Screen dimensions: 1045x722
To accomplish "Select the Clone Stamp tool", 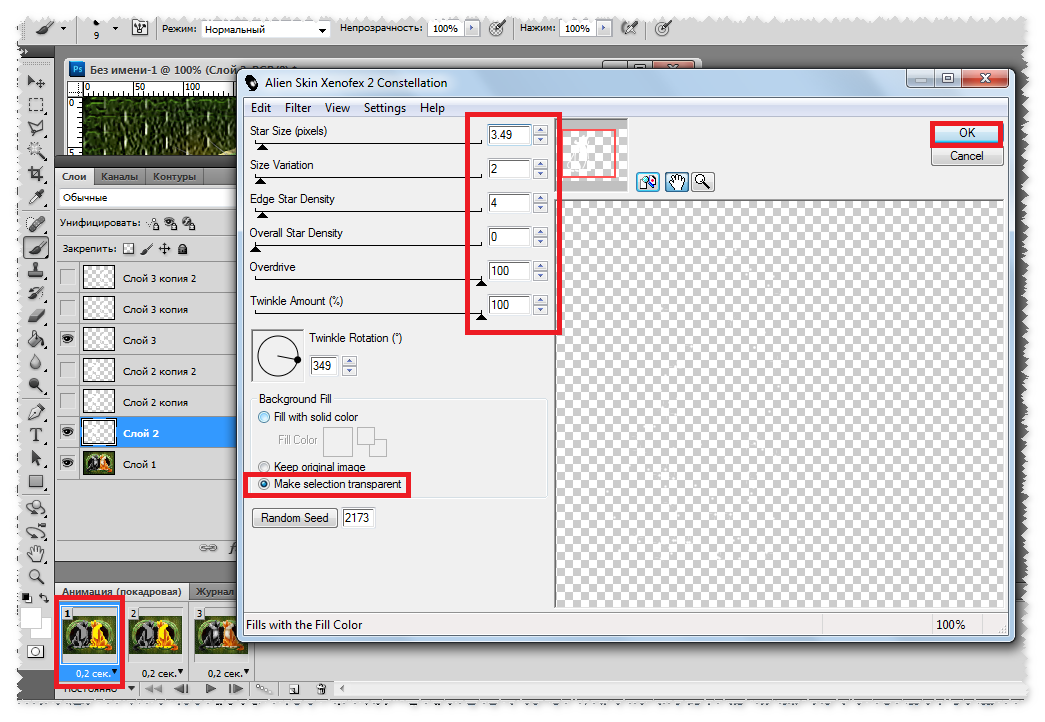I will [36, 270].
